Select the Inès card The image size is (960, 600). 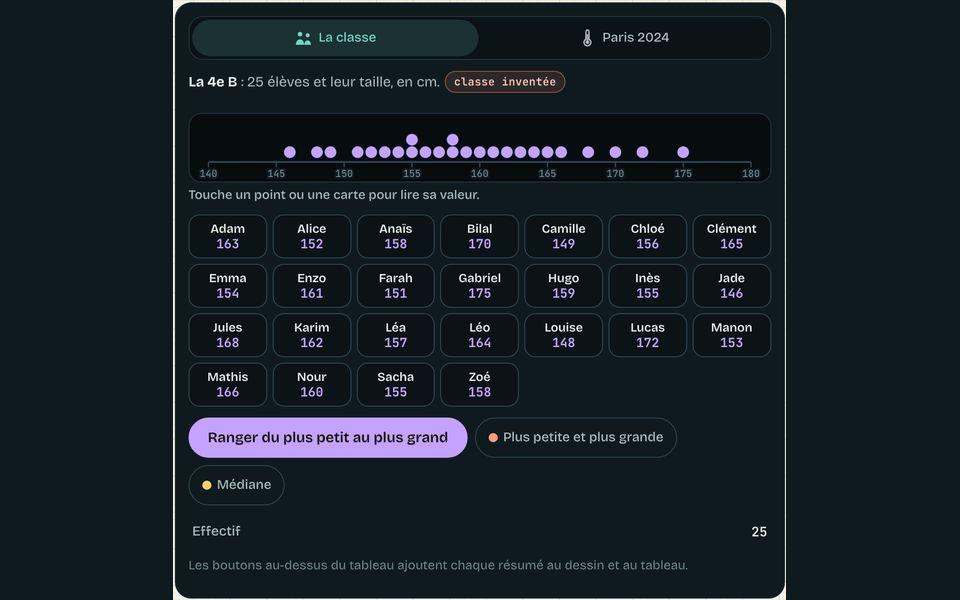[x=647, y=286]
